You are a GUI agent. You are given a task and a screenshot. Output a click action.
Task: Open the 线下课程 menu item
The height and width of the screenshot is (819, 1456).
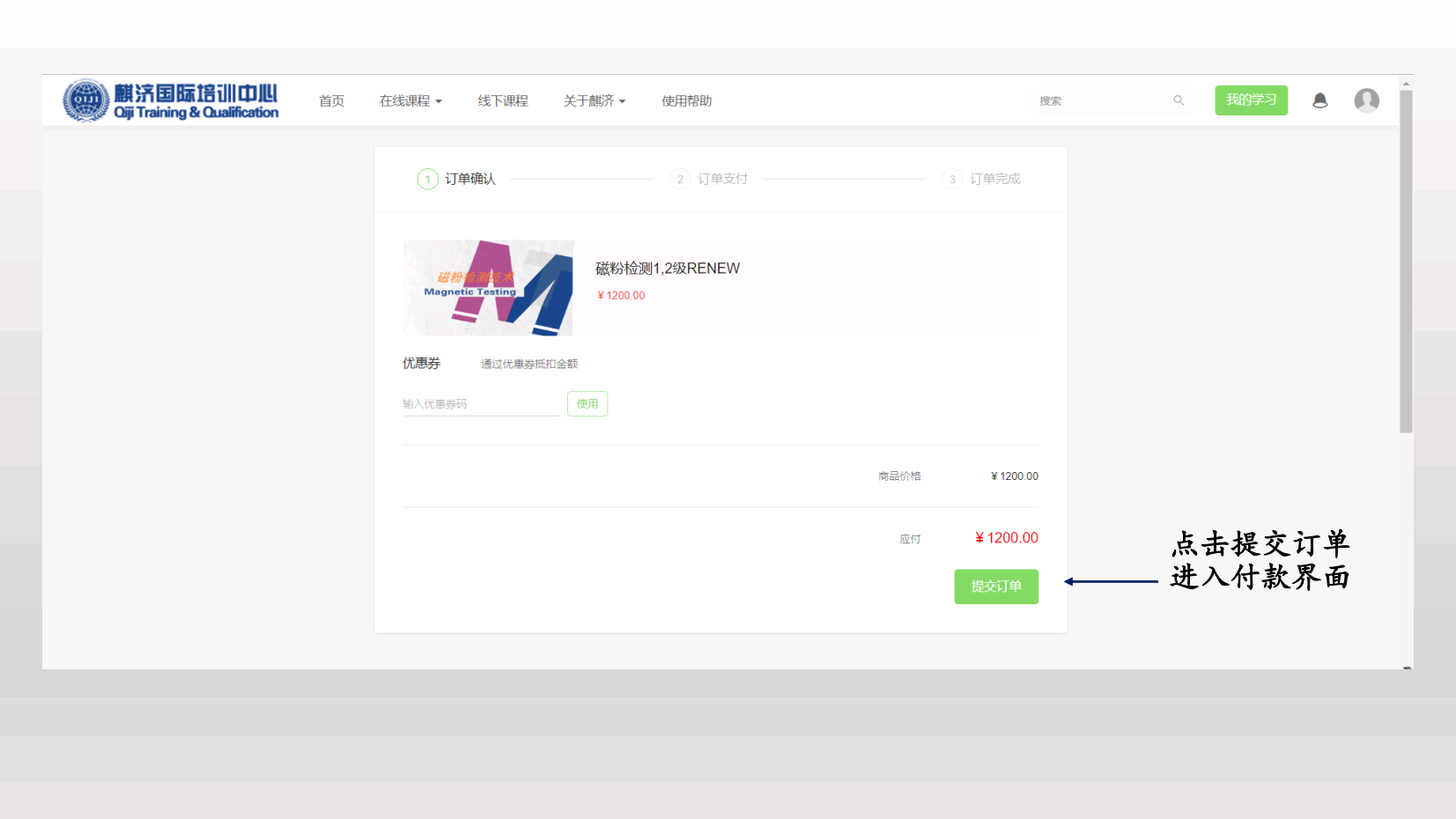coord(503,101)
